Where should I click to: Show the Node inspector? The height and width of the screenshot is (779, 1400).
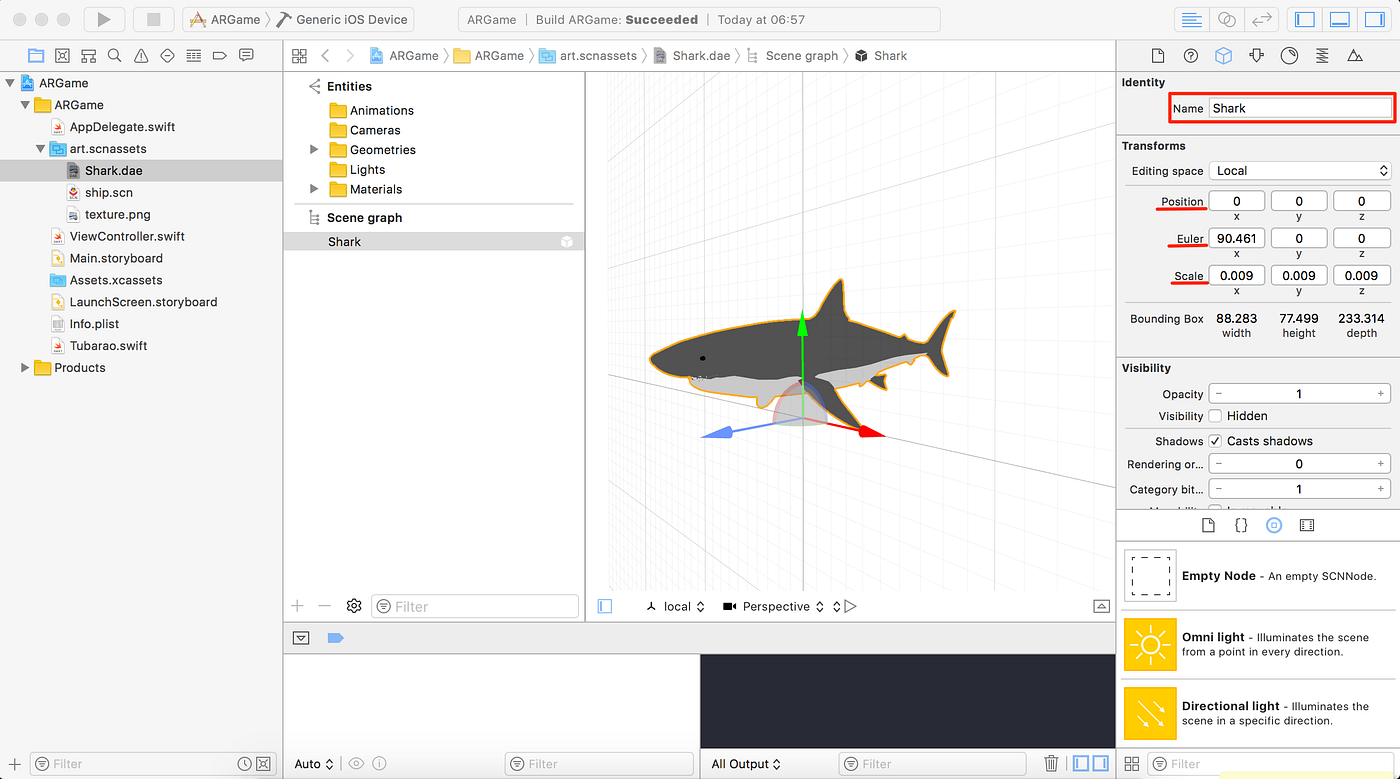[x=1223, y=56]
